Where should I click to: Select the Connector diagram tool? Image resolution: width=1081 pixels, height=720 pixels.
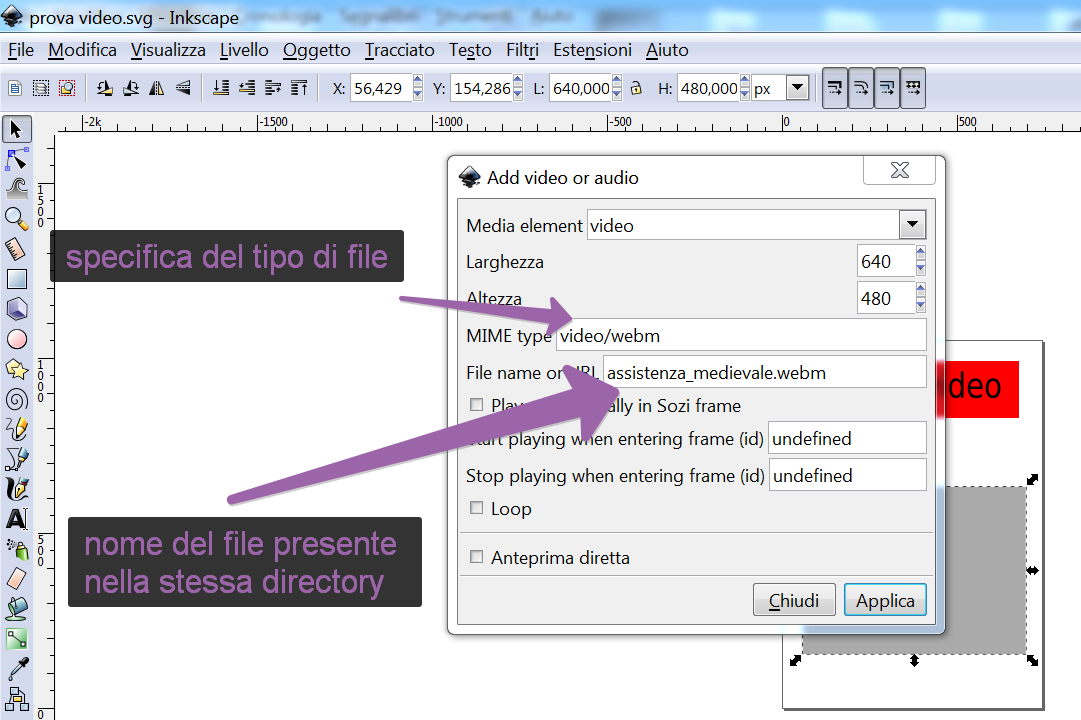coord(16,699)
